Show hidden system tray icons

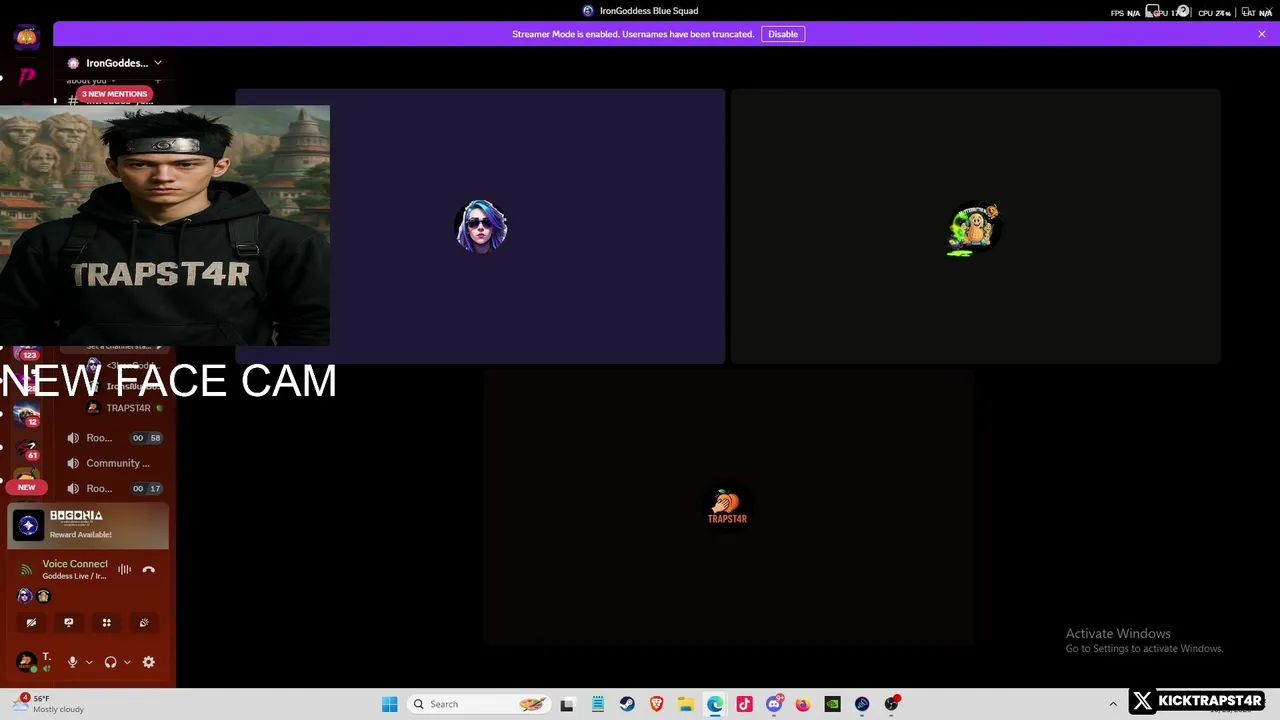pyautogui.click(x=1113, y=704)
